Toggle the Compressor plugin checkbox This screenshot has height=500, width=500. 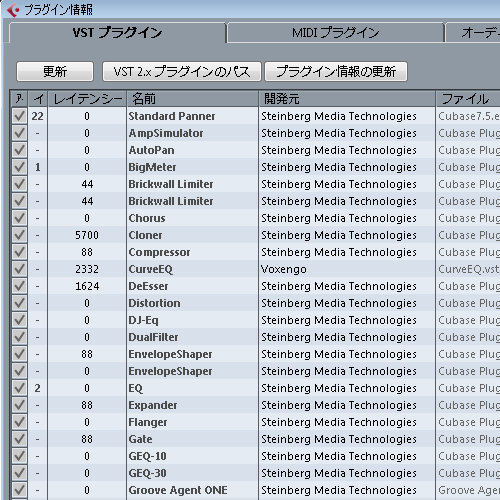[19, 252]
